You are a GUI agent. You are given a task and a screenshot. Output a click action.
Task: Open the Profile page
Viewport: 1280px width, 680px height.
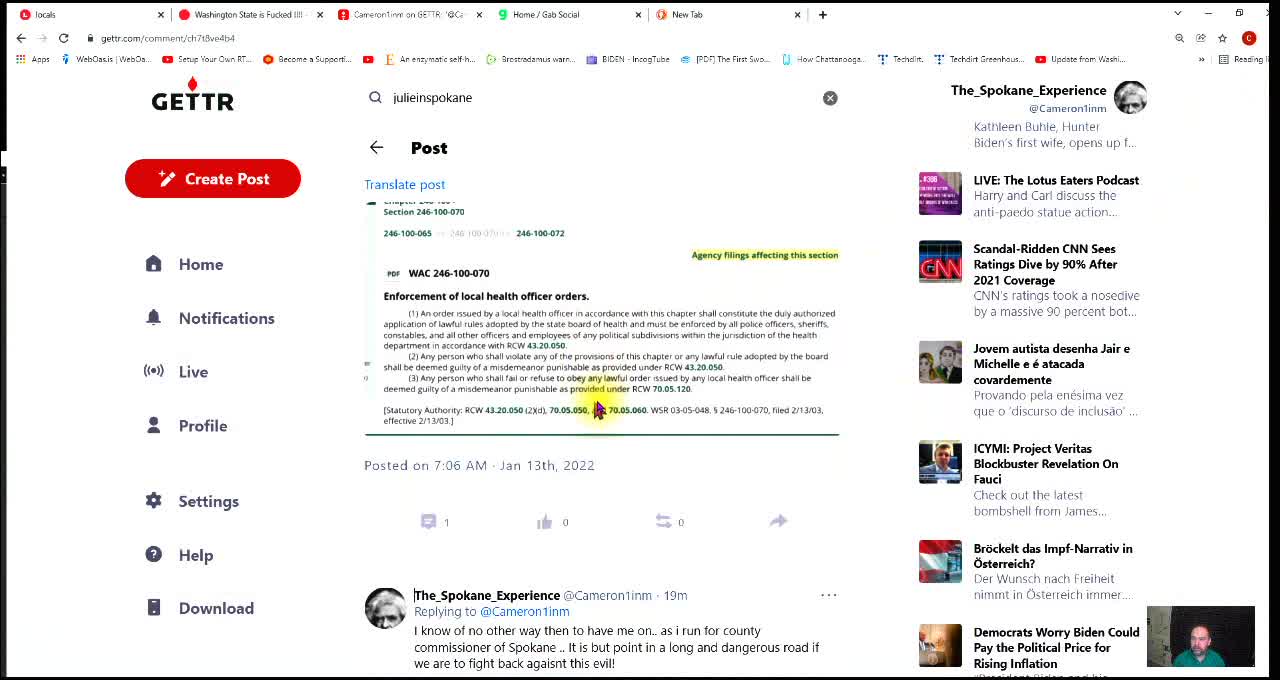pyautogui.click(x=203, y=426)
